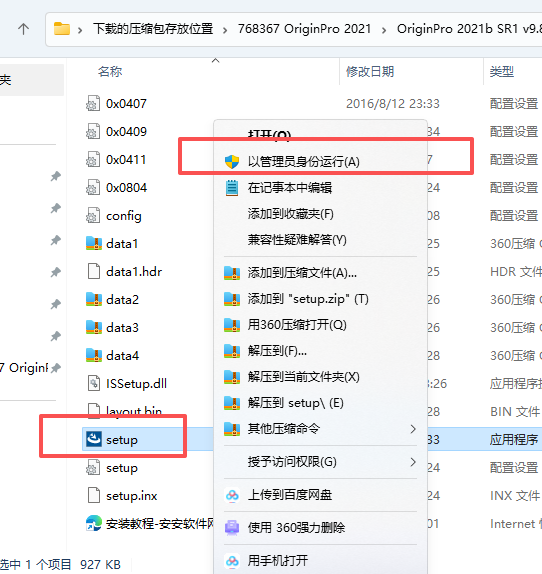Select the data1 archive icon
542x574 pixels.
(x=94, y=243)
